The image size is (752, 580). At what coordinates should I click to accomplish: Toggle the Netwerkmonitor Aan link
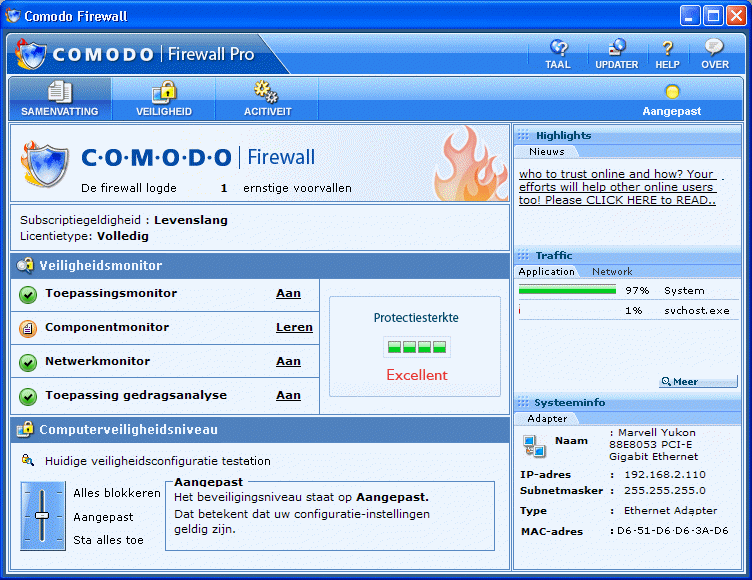[x=288, y=361]
